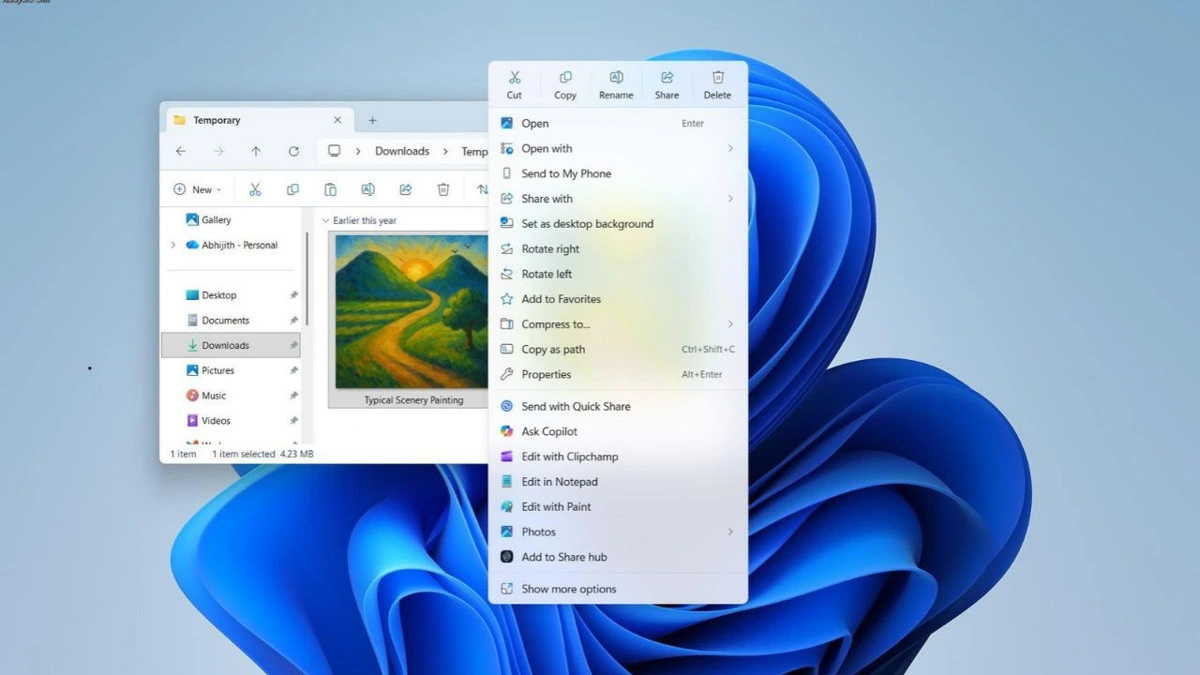
Task: Choose Open from the context menu
Action: click(x=618, y=123)
